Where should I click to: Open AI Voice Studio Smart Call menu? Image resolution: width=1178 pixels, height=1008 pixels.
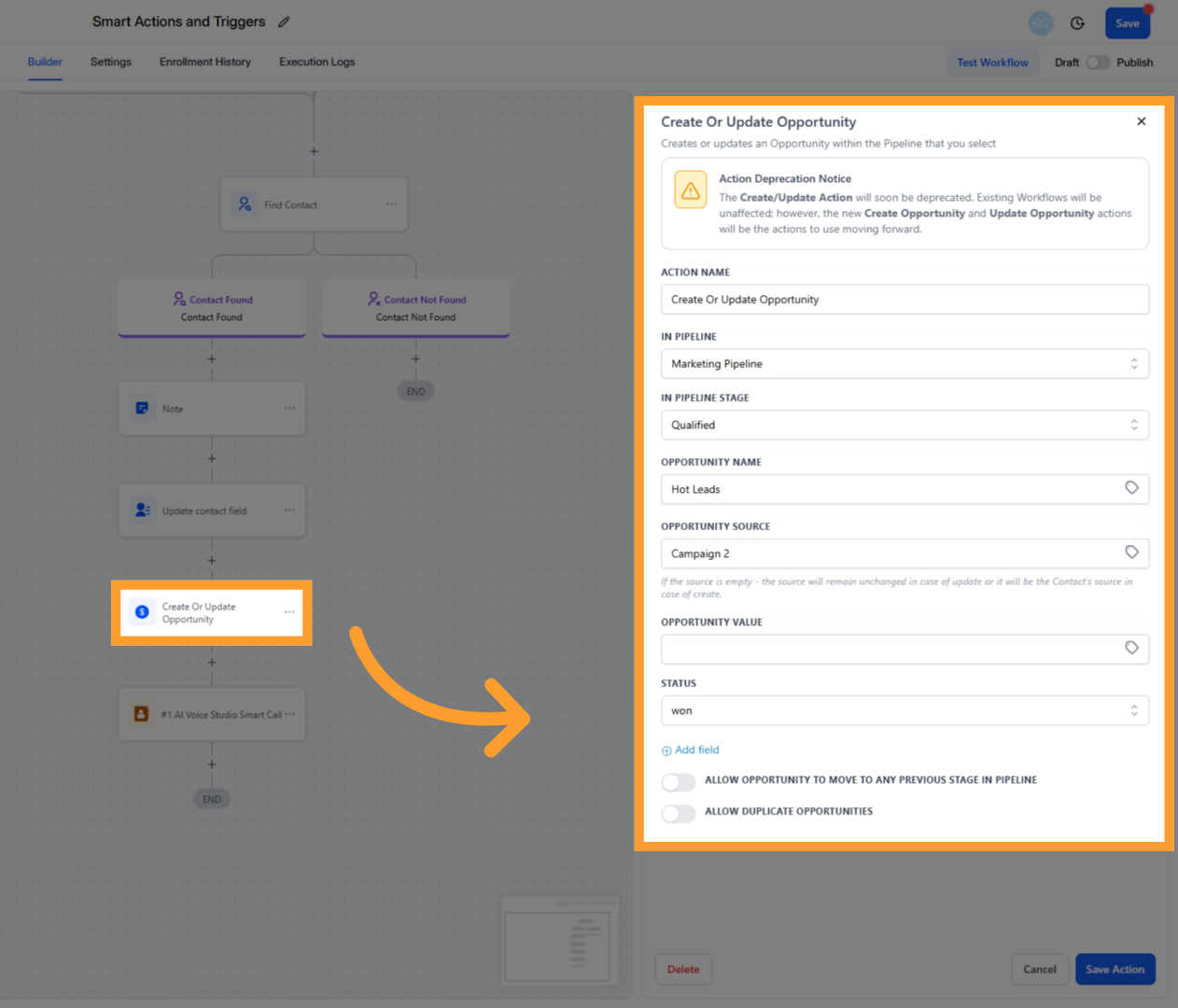(289, 714)
